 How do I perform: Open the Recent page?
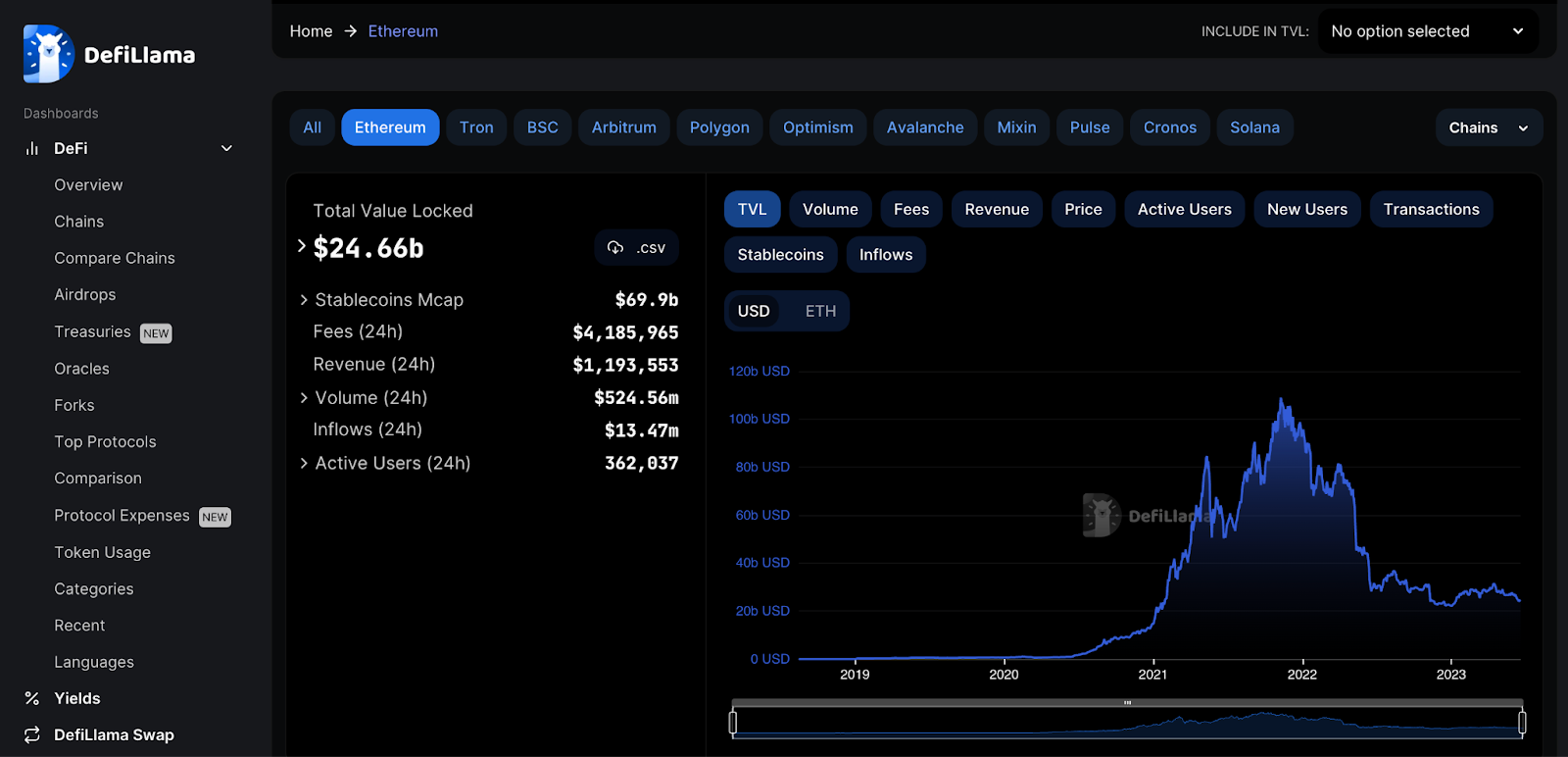point(79,626)
